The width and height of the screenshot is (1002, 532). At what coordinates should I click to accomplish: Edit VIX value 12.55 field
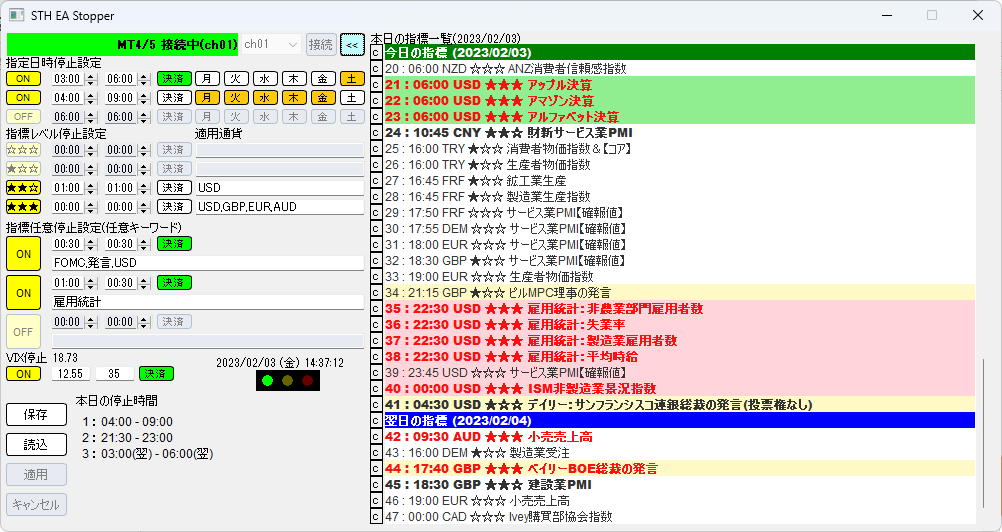[x=70, y=374]
